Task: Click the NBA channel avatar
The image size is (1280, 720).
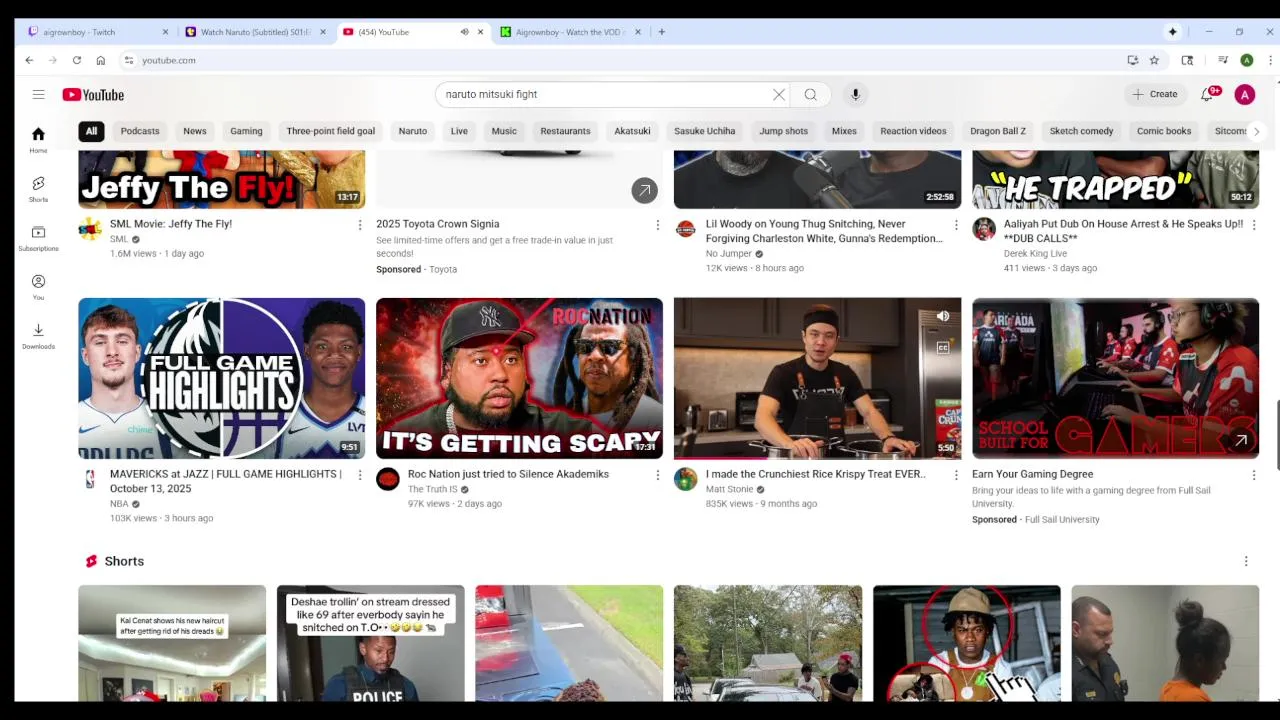Action: point(90,479)
